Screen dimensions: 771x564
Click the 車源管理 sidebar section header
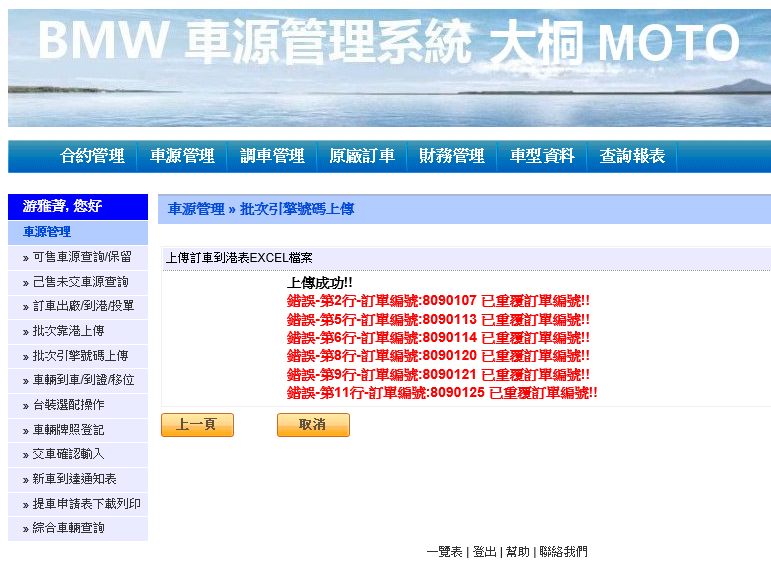78,232
